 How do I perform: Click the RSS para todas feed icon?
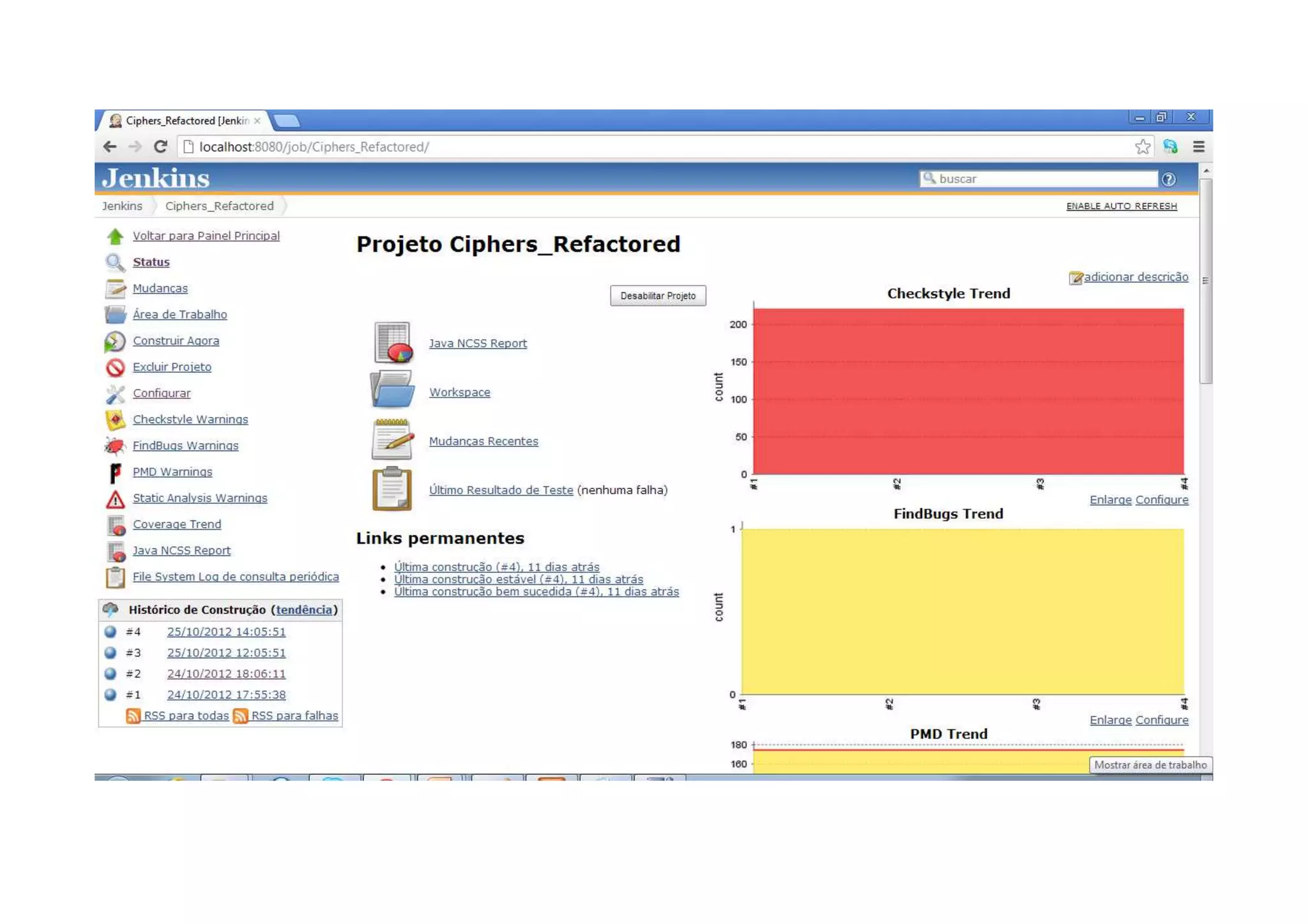tap(133, 716)
